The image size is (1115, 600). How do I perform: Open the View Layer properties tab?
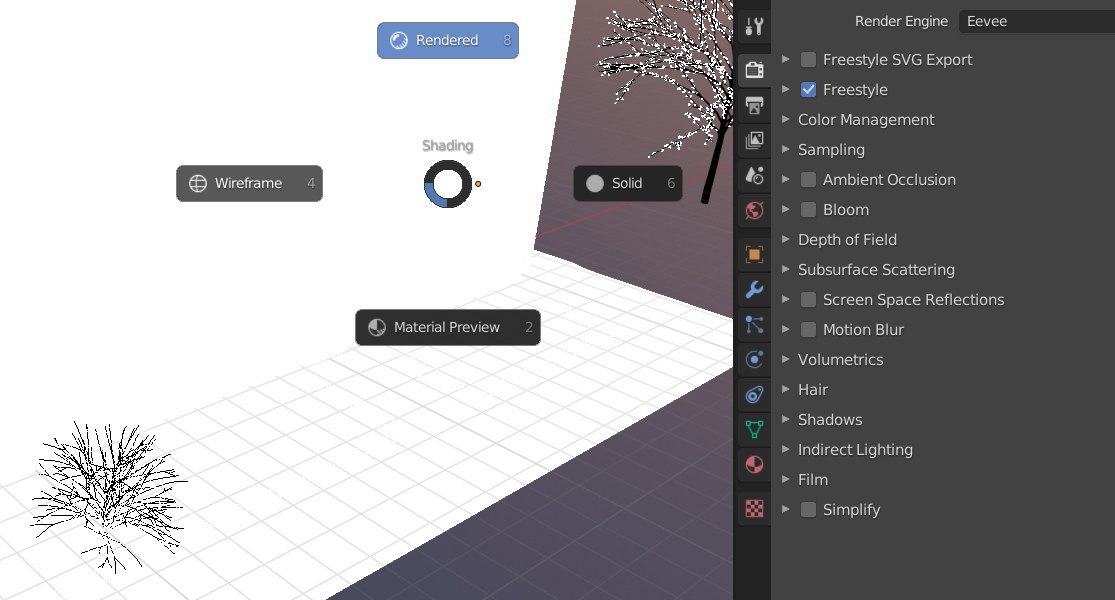[754, 140]
